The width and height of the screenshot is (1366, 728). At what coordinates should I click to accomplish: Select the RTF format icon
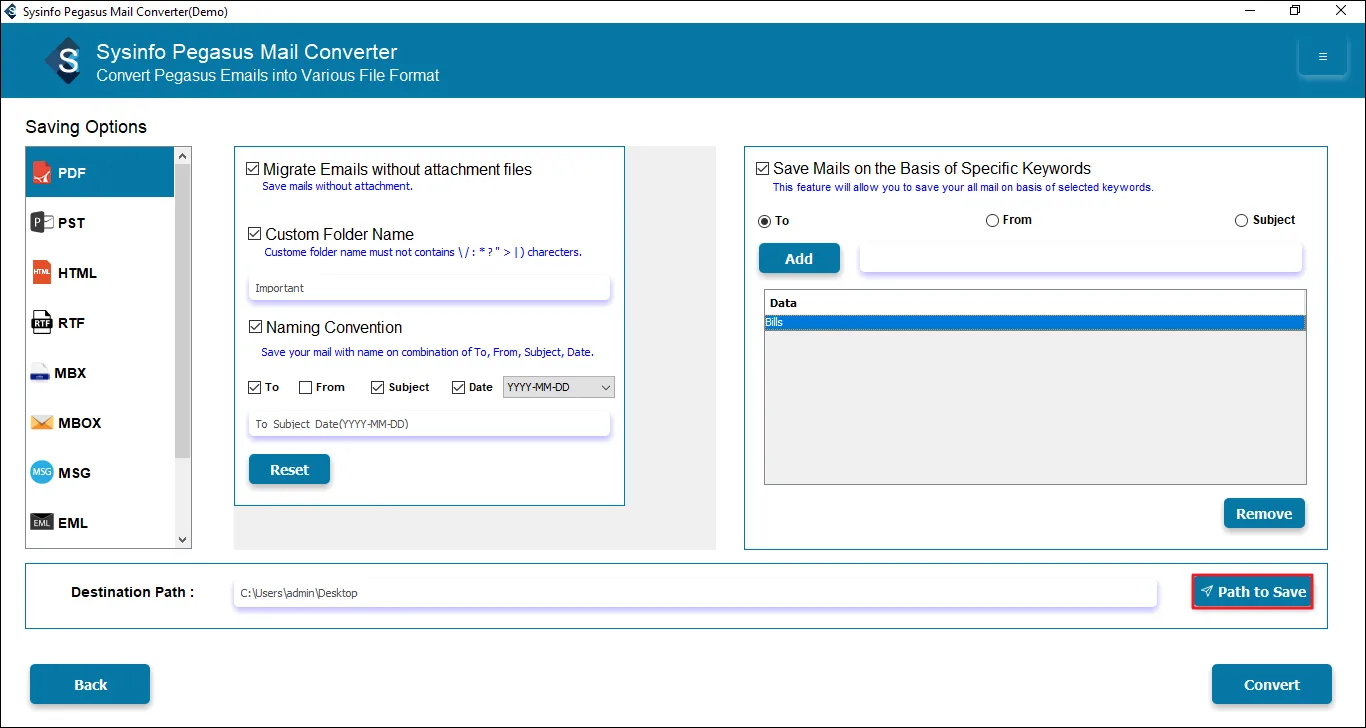[42, 323]
